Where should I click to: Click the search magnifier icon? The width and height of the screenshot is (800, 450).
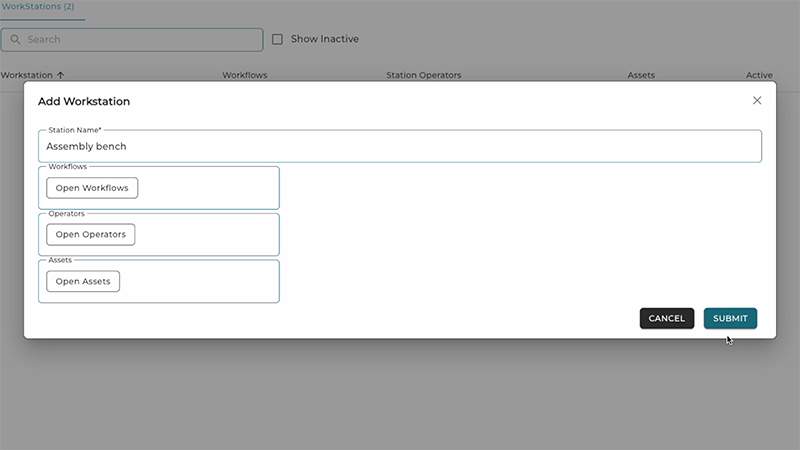[x=15, y=40]
